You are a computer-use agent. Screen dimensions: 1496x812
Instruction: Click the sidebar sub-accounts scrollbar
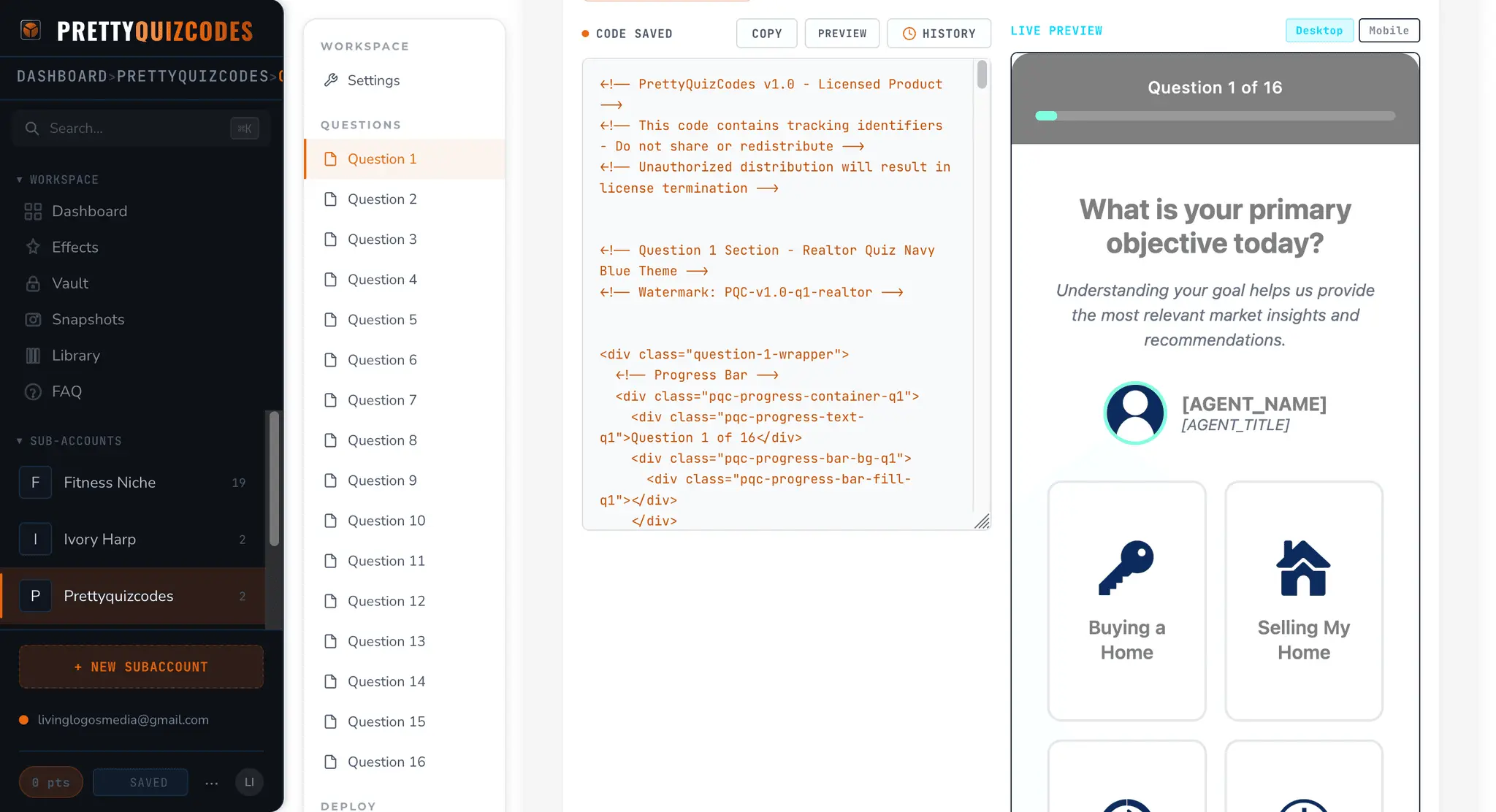click(274, 478)
